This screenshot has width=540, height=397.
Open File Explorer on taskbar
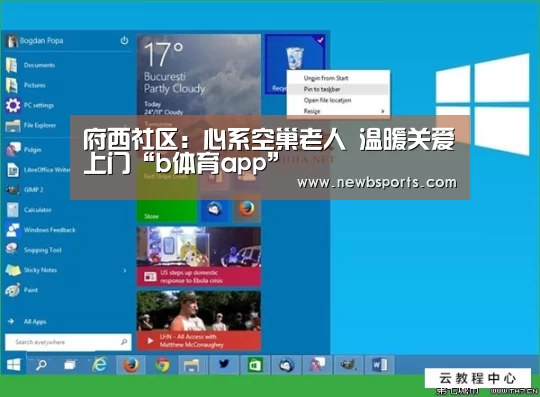[x=191, y=365]
